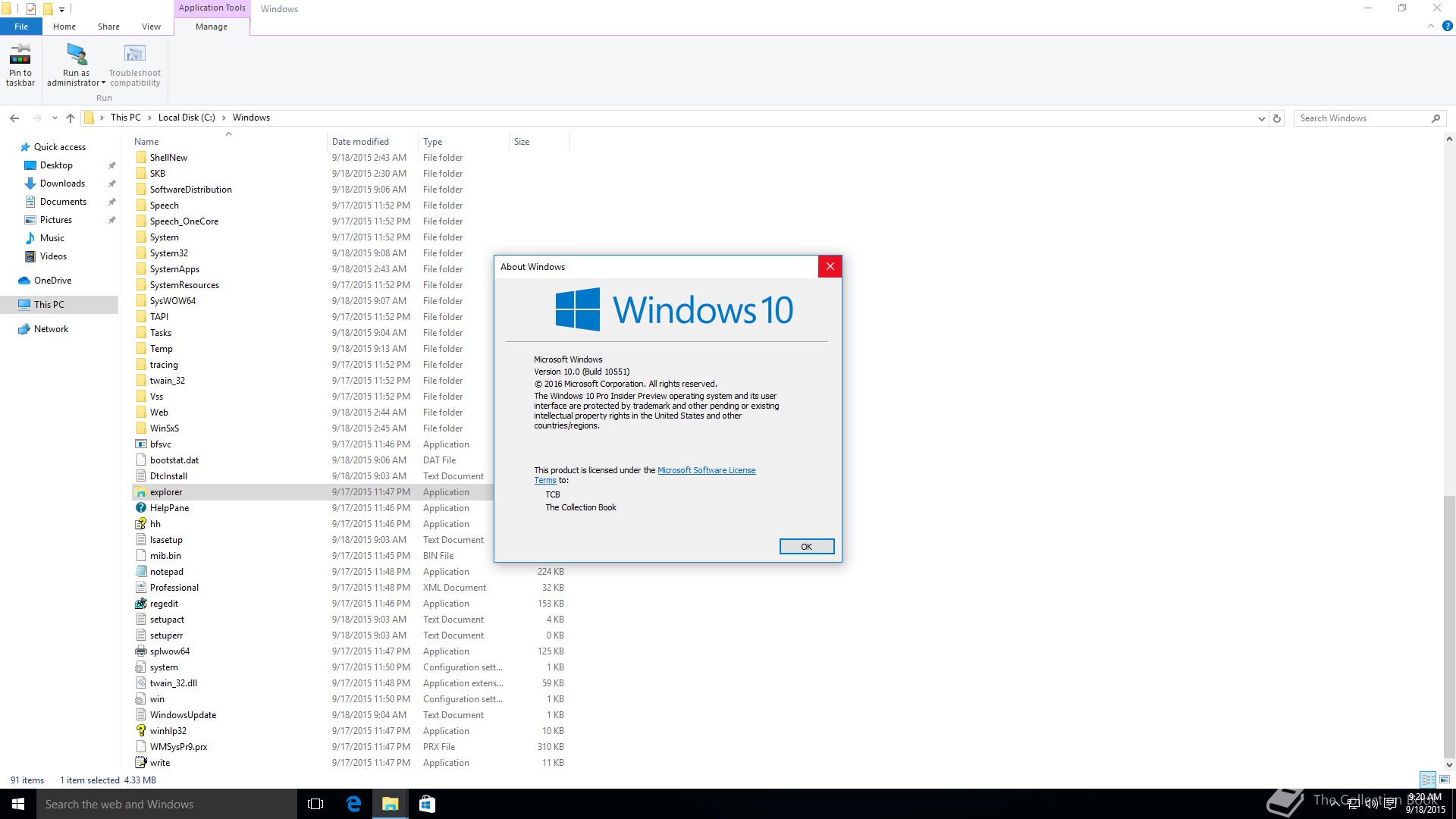1456x819 pixels.
Task: Refresh the Windows folder view
Action: coord(1277,118)
